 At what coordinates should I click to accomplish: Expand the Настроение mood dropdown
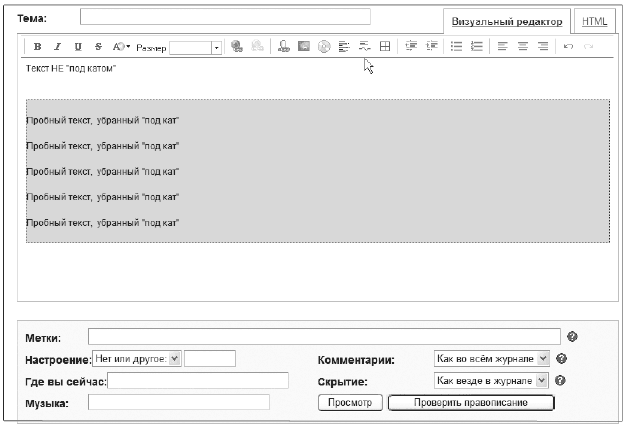click(x=174, y=358)
